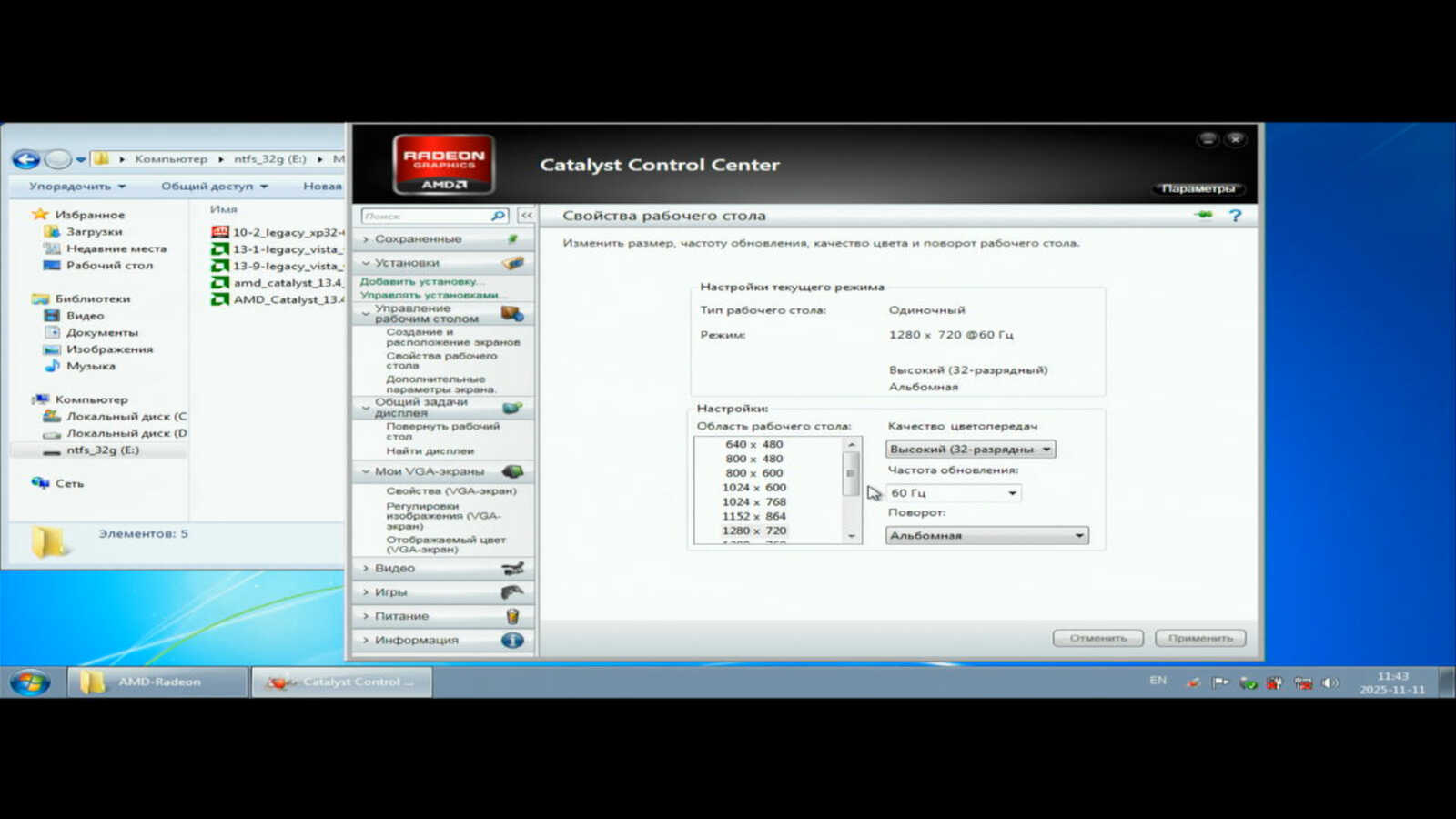Click the Применить button
Image resolution: width=1456 pixels, height=819 pixels.
pos(1200,638)
